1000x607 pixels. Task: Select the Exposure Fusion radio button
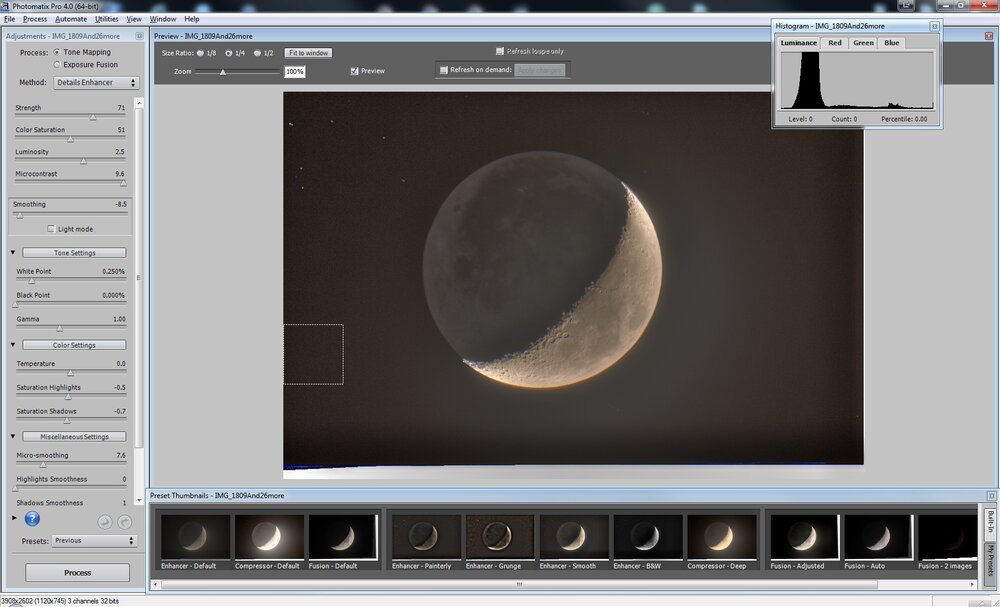[57, 64]
